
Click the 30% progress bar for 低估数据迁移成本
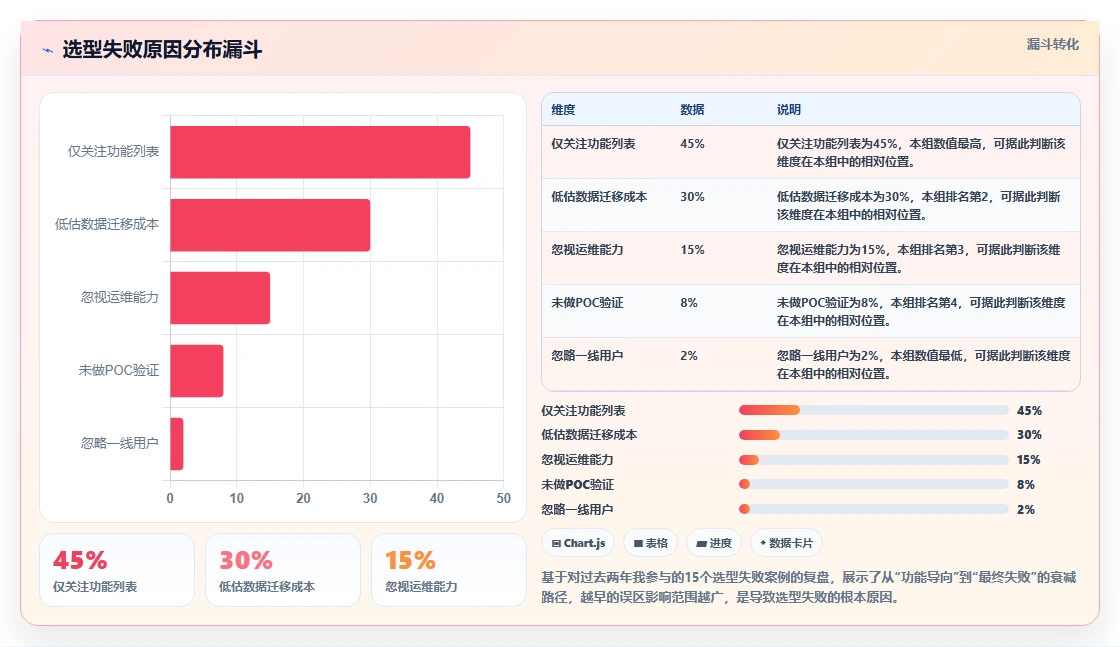pos(873,435)
